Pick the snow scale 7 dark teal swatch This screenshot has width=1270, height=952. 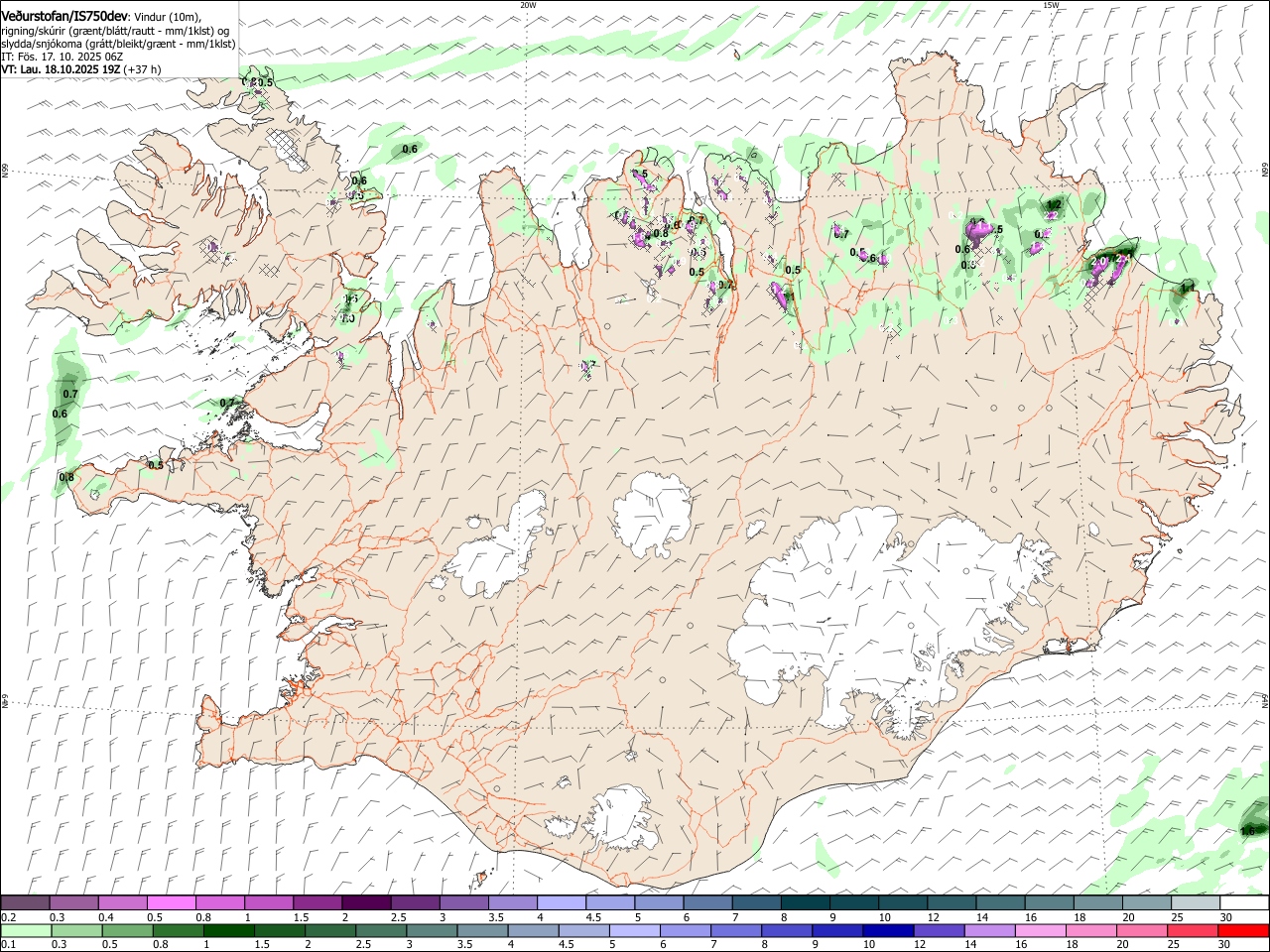pos(756,903)
